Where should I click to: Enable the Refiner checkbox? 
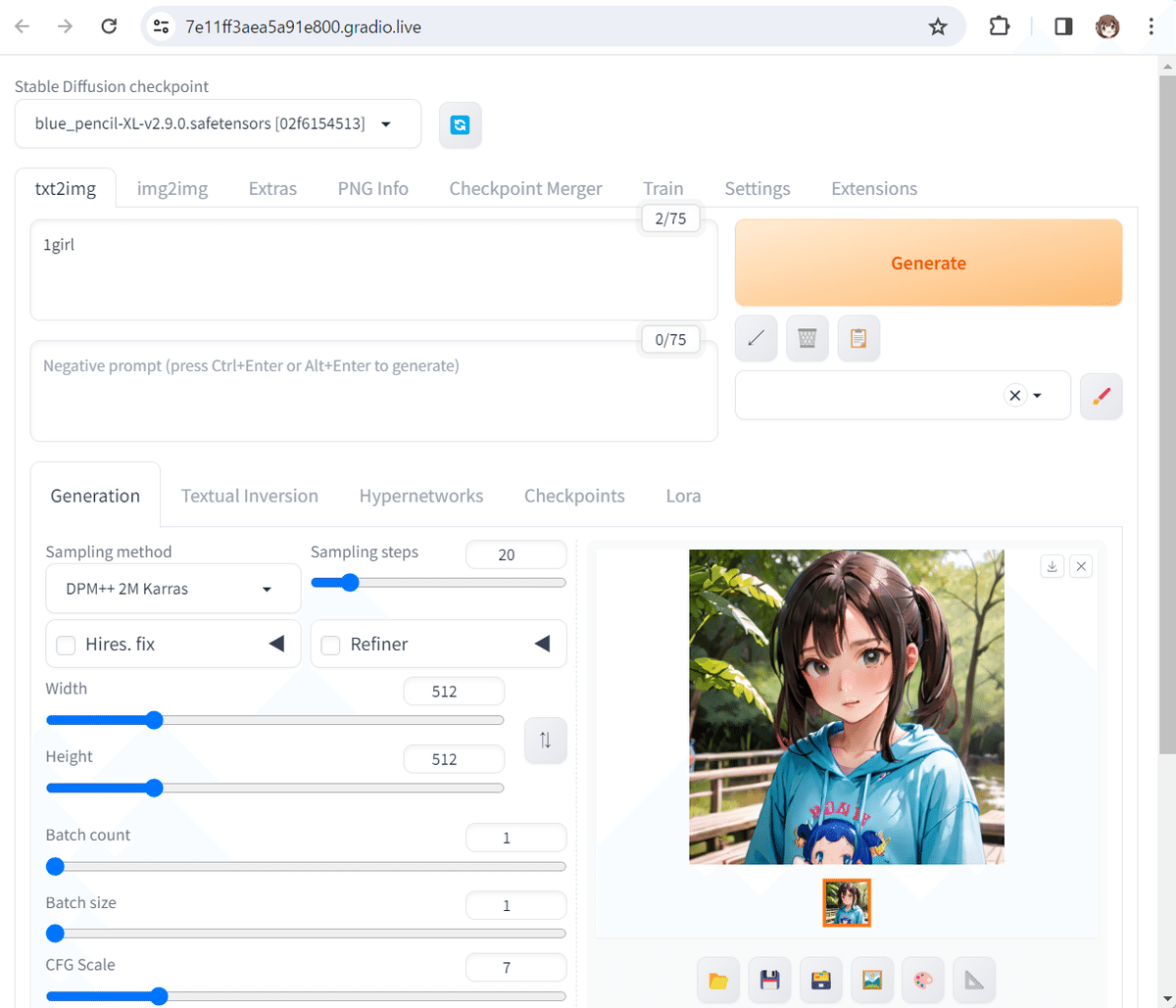coord(331,645)
